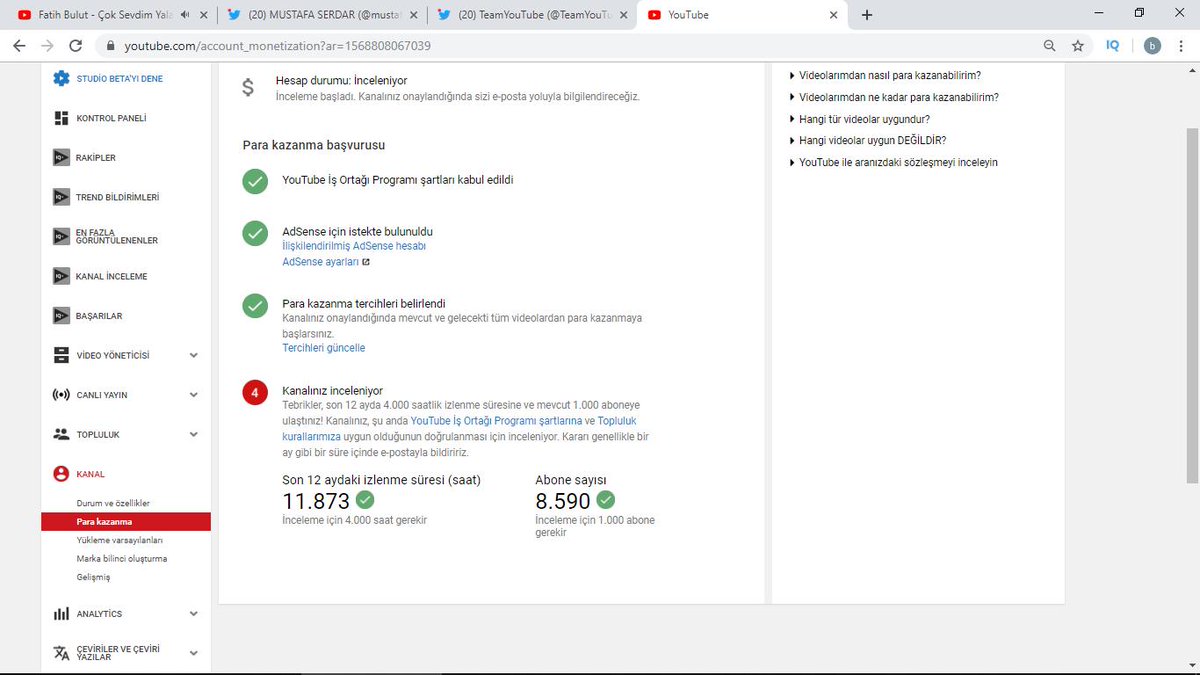Expand the Canlı Yayın section
The image size is (1200, 675).
(194, 395)
